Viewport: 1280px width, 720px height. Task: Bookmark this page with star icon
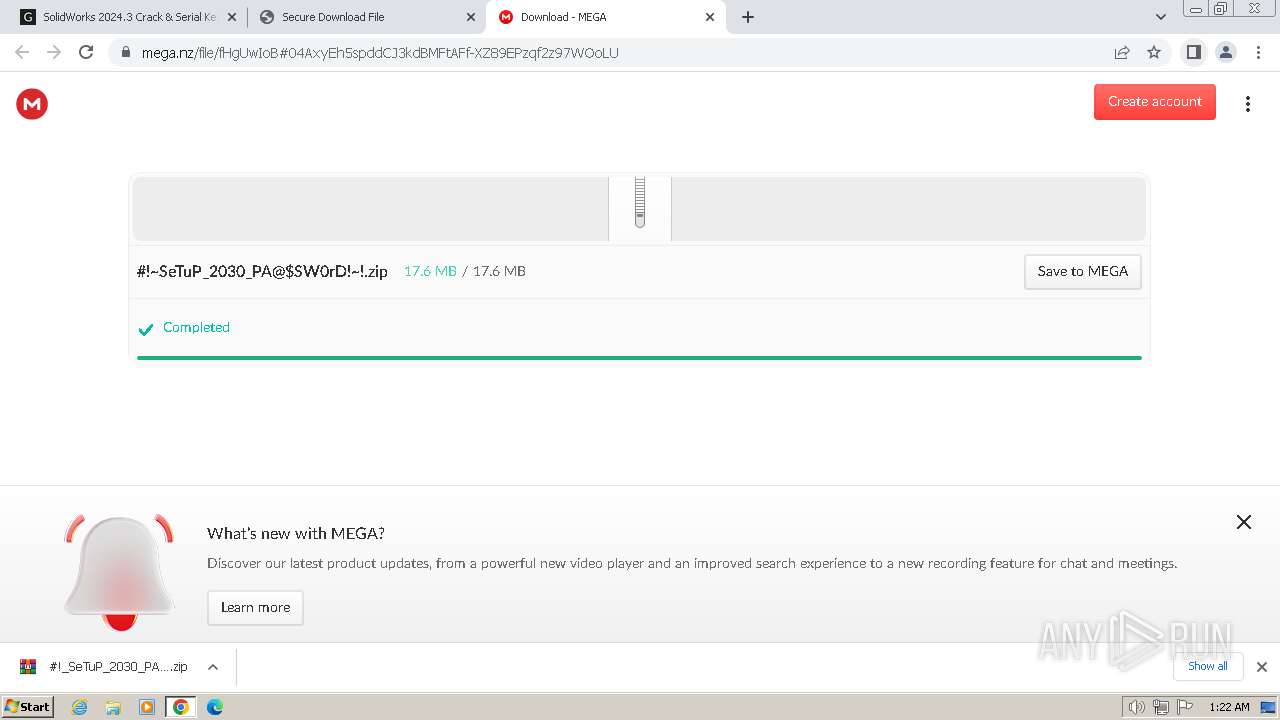pyautogui.click(x=1154, y=53)
